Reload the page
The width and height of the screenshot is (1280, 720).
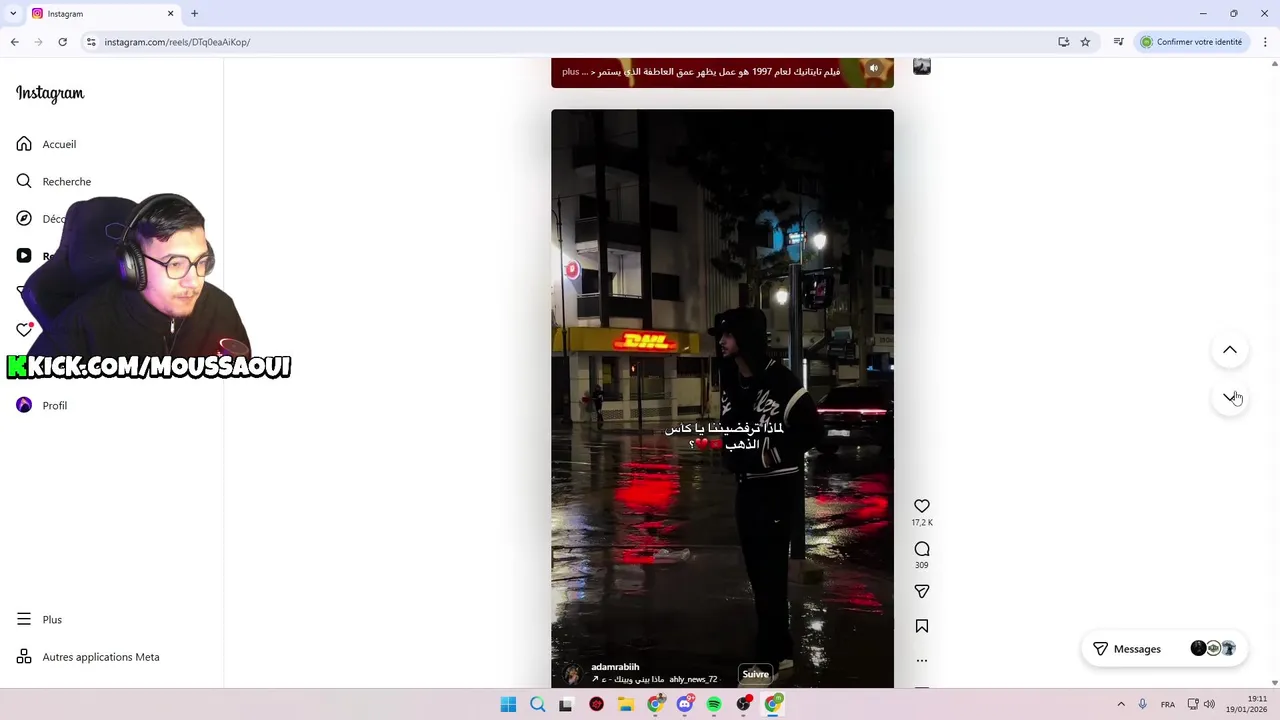click(62, 42)
